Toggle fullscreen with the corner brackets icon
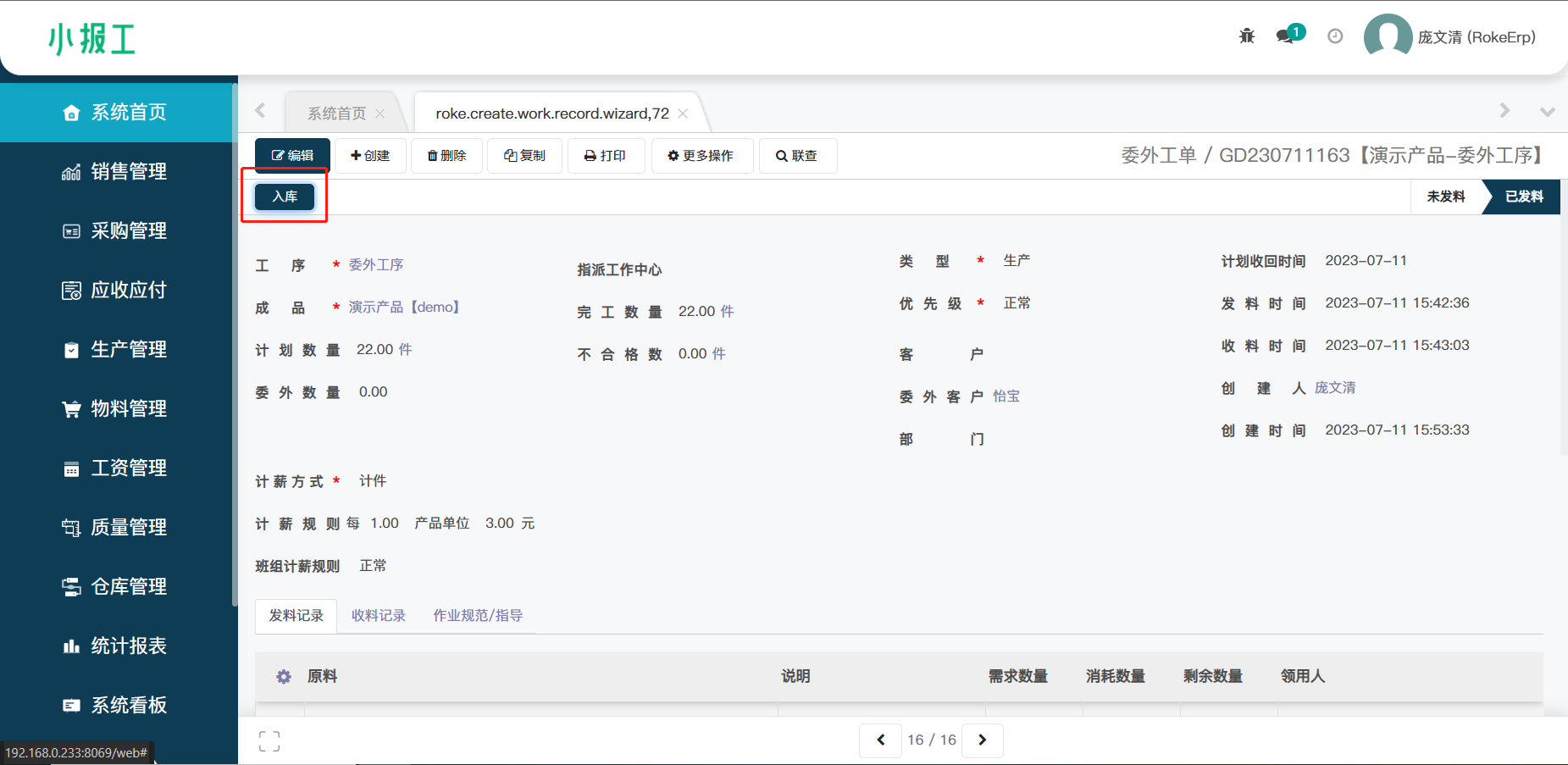The width and height of the screenshot is (1568, 765). pos(269,741)
